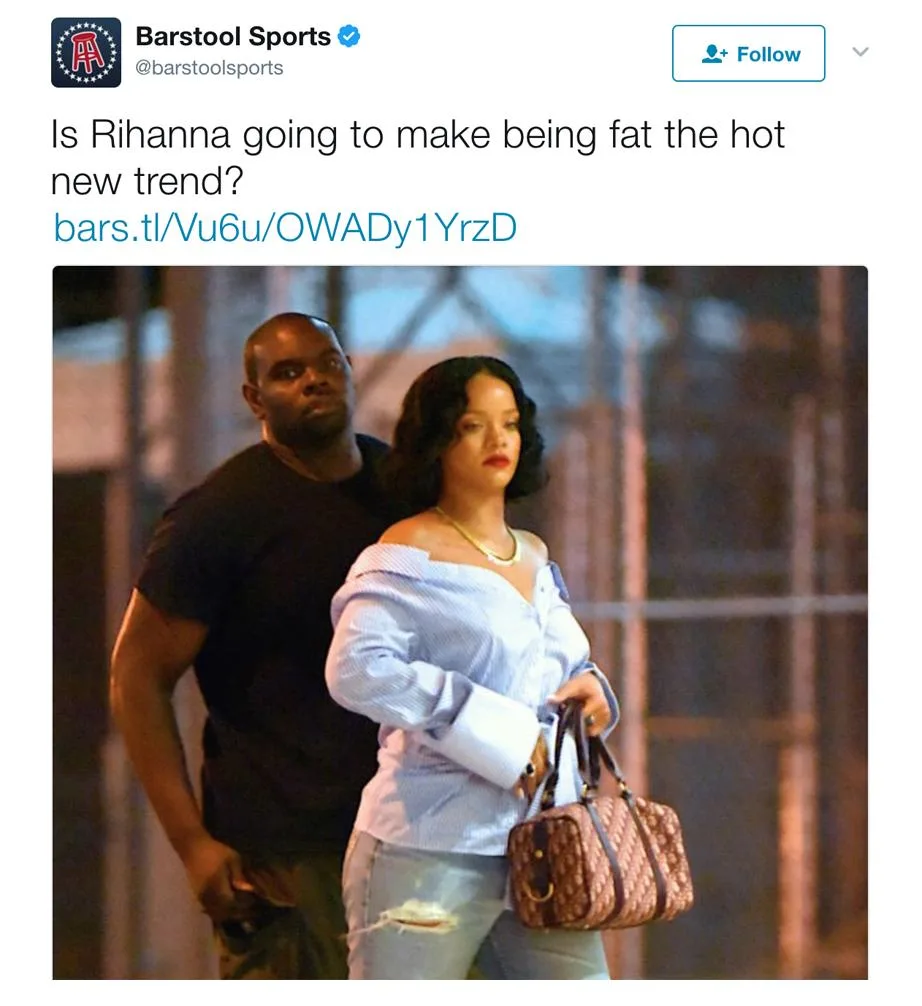The image size is (922, 1006).
Task: Click the blue verified checkmark badge
Action: (x=349, y=37)
